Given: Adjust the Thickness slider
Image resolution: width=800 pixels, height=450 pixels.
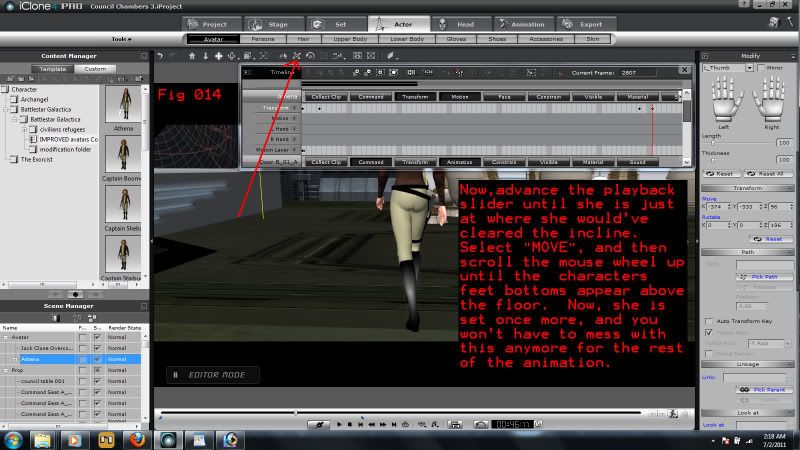Looking at the screenshot, I should pyautogui.click(x=713, y=160).
